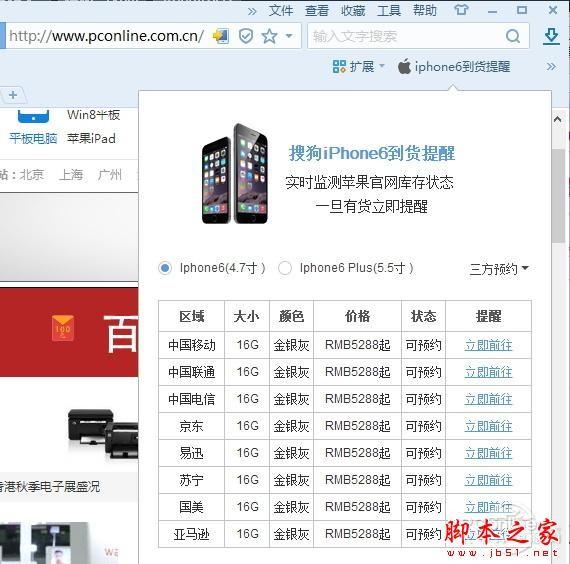Click the 国美 row label
The width and height of the screenshot is (570, 564).
tap(192, 507)
